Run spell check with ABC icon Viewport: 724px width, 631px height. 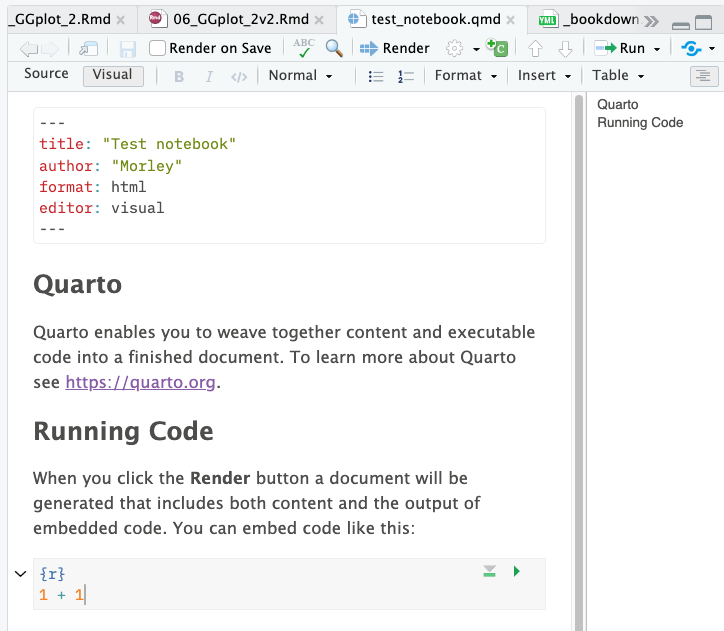(303, 47)
